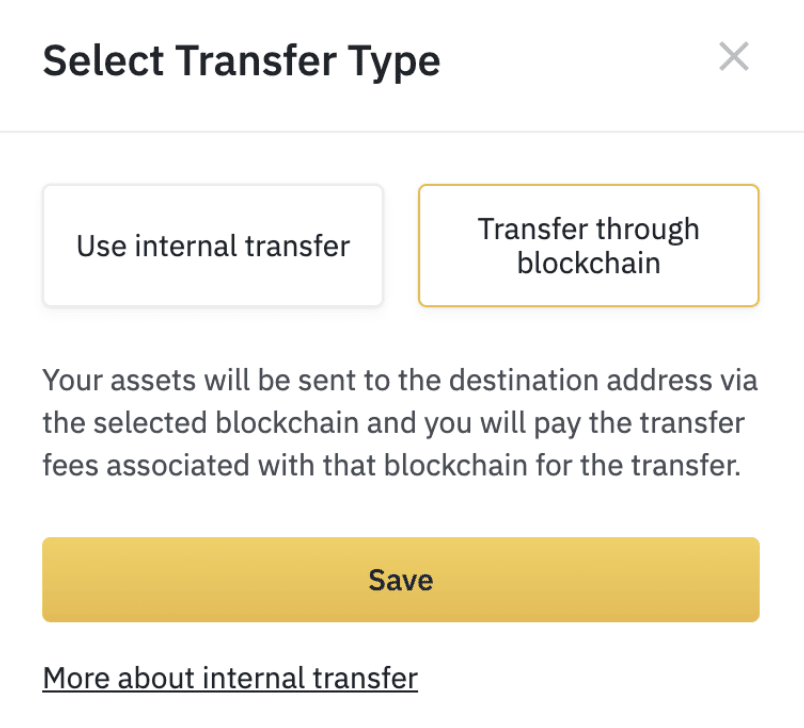
Task: Click the "Transfer through blockchain" label text
Action: (x=589, y=246)
